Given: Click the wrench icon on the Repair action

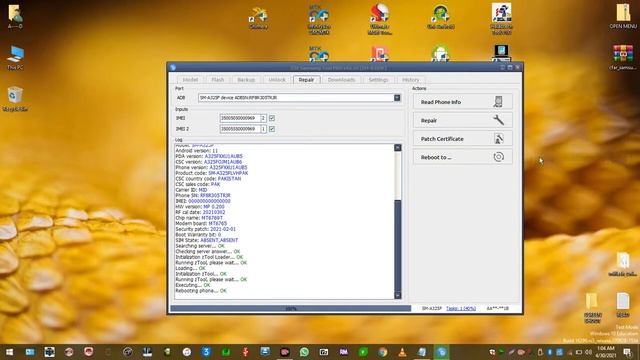Looking at the screenshot, I should tap(498, 120).
